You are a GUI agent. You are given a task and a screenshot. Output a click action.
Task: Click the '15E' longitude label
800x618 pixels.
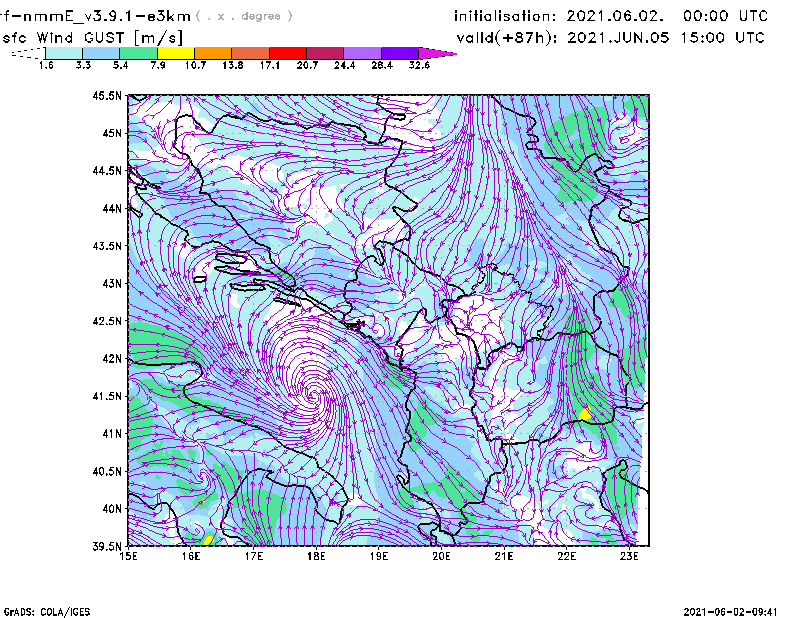tap(128, 556)
